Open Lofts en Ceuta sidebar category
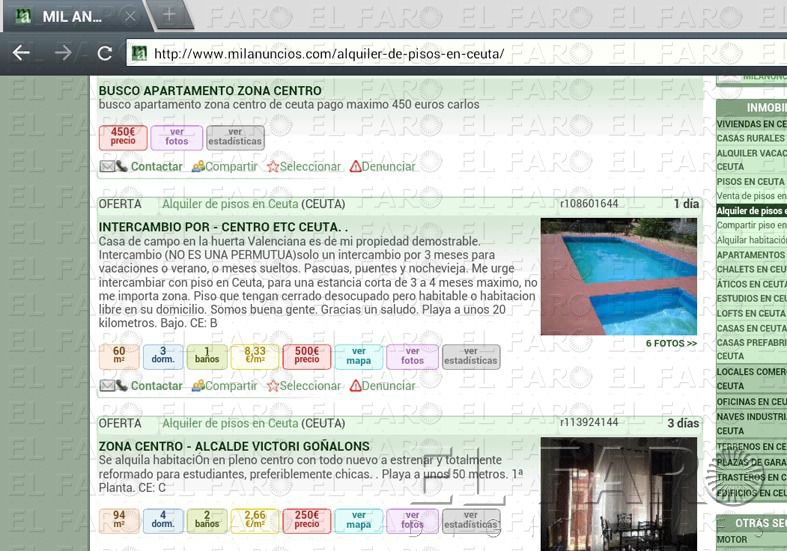Screen dimensions: 787x551 pos(751,314)
